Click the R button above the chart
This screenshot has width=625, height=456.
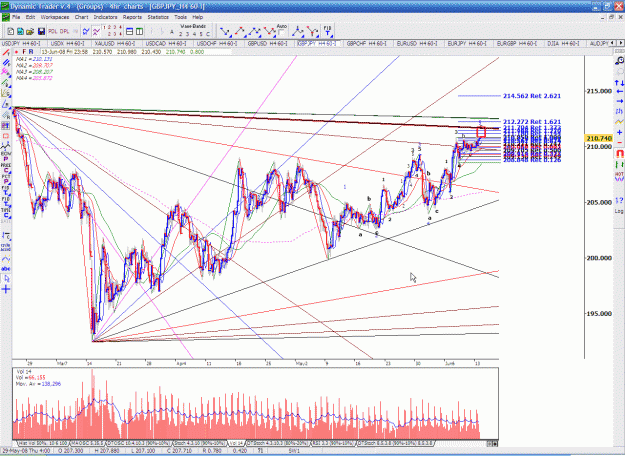[x=31, y=52]
